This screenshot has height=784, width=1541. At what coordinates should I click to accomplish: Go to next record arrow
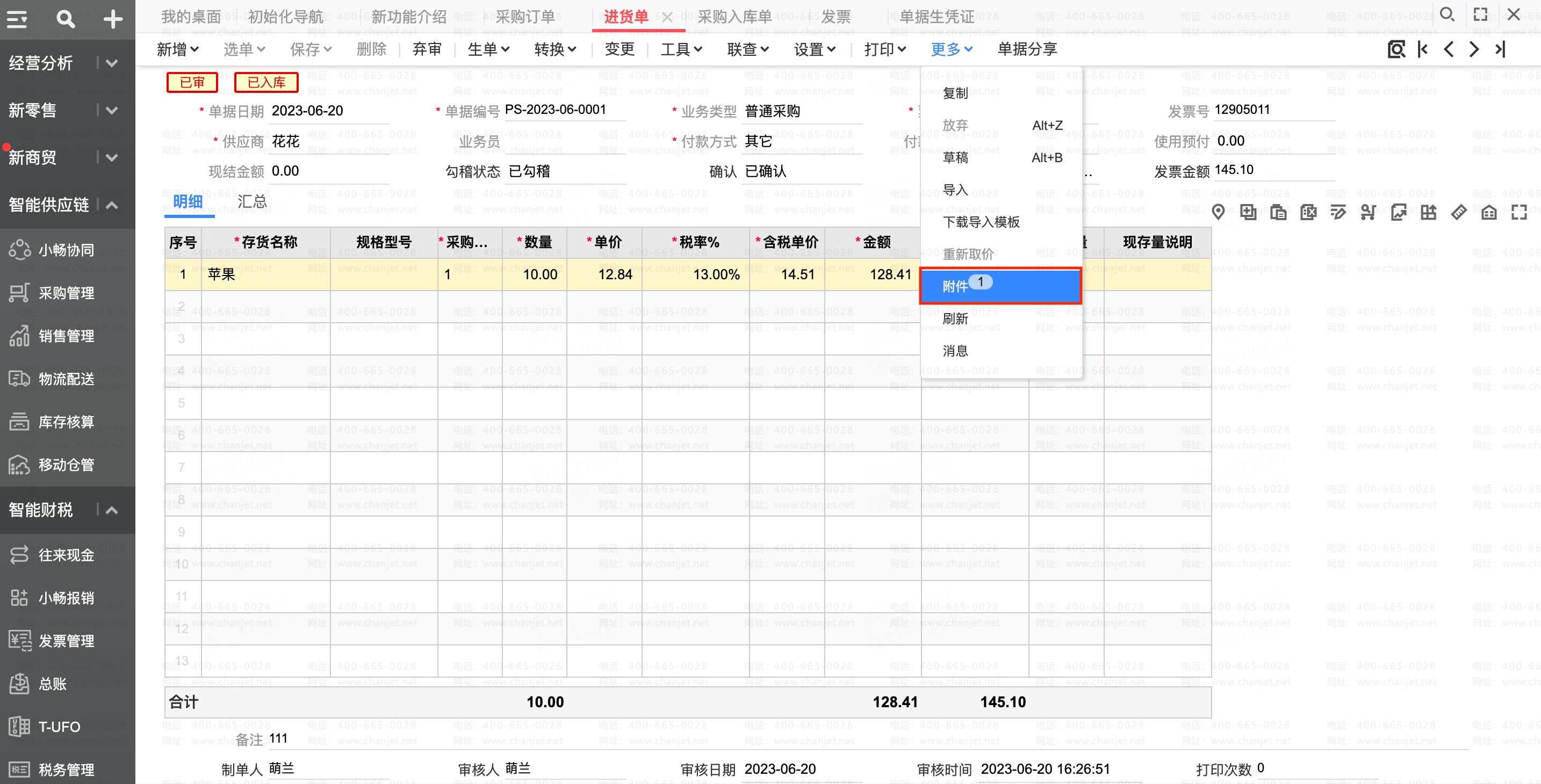pyautogui.click(x=1474, y=49)
